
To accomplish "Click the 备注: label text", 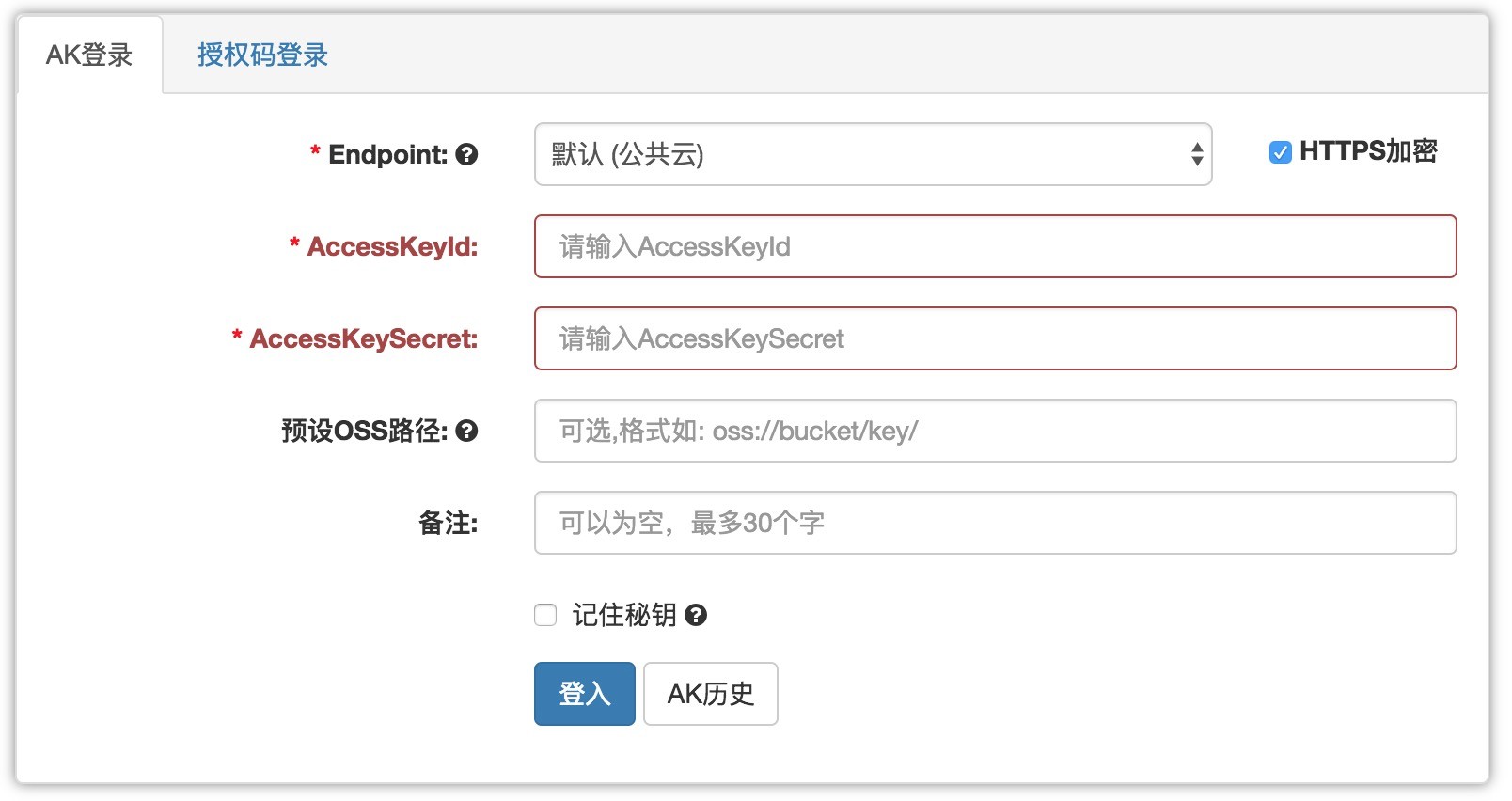I will 448,523.
